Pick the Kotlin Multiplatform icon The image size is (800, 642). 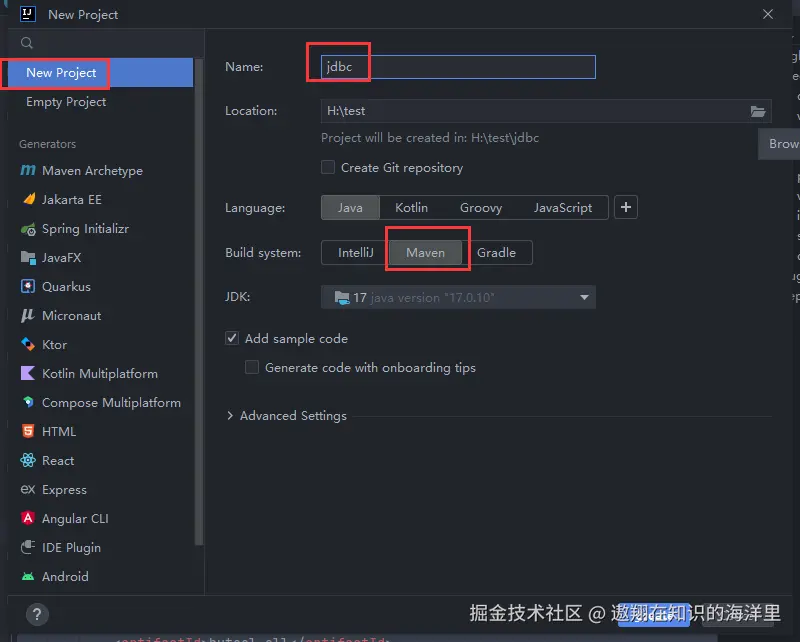click(x=28, y=374)
